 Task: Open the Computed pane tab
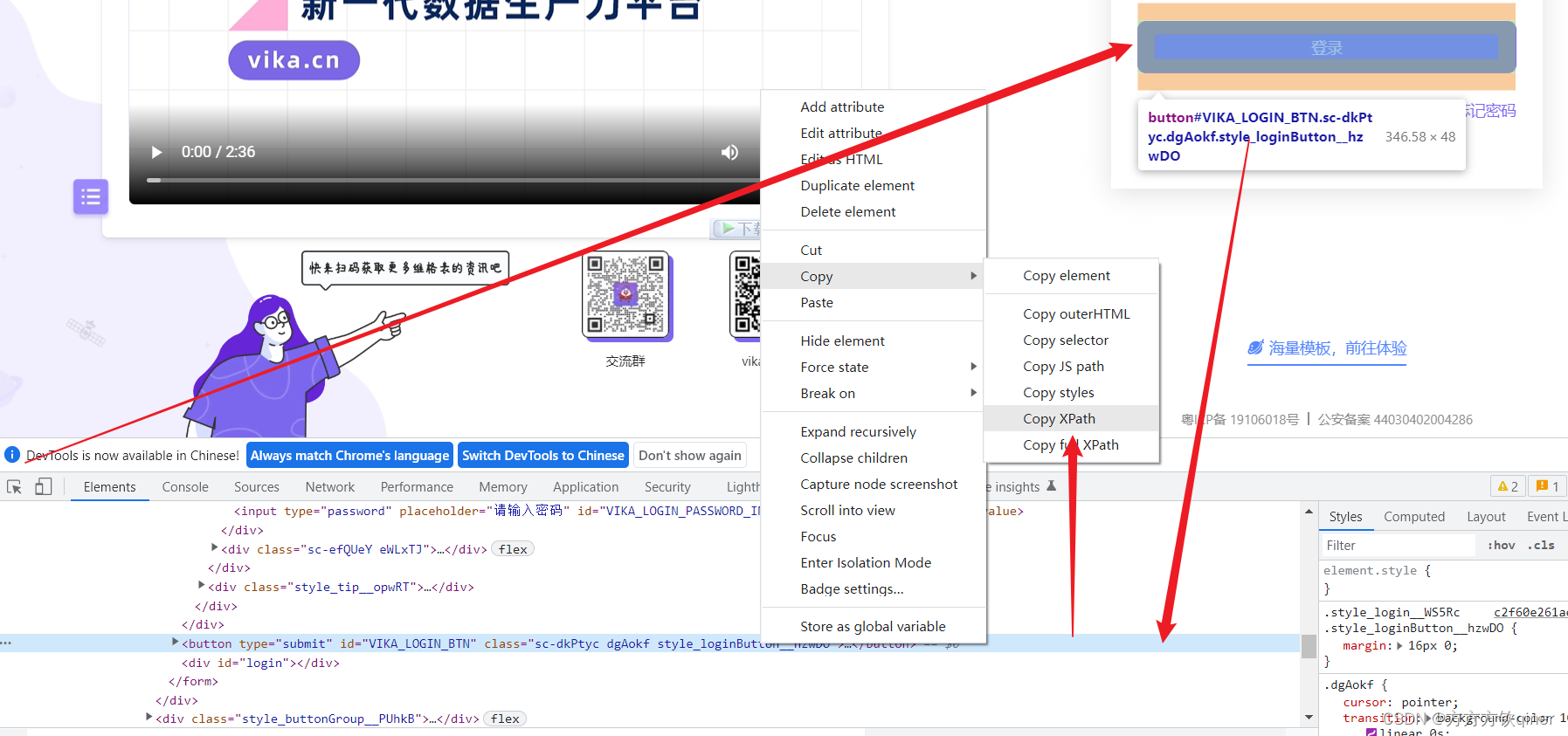pyautogui.click(x=1414, y=517)
